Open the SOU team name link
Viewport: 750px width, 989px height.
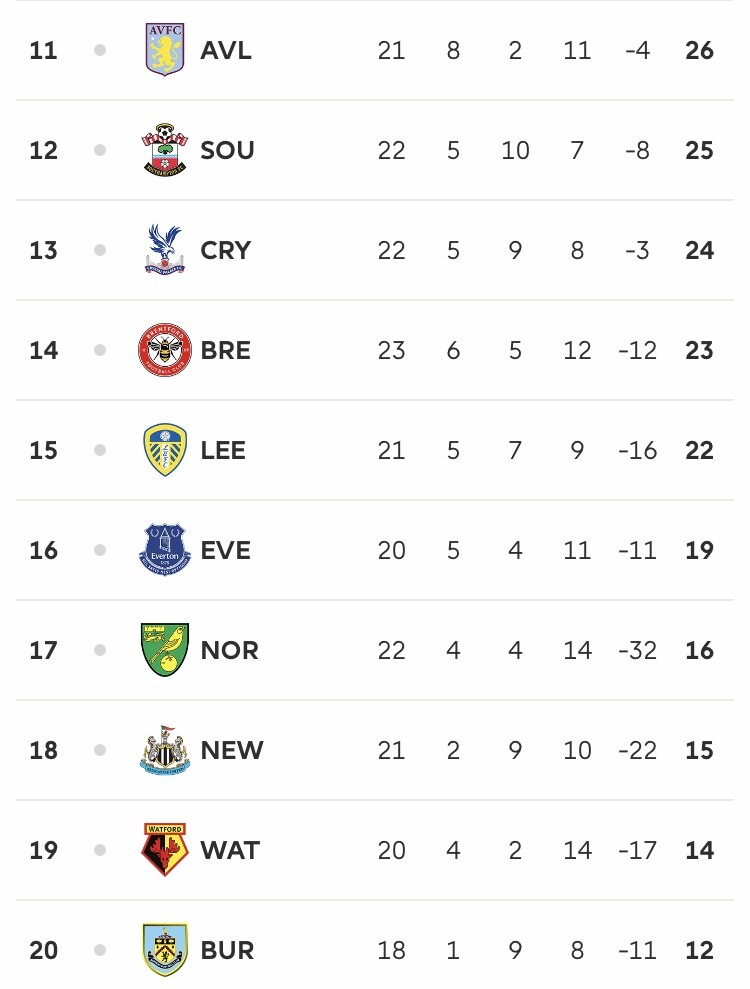(227, 150)
